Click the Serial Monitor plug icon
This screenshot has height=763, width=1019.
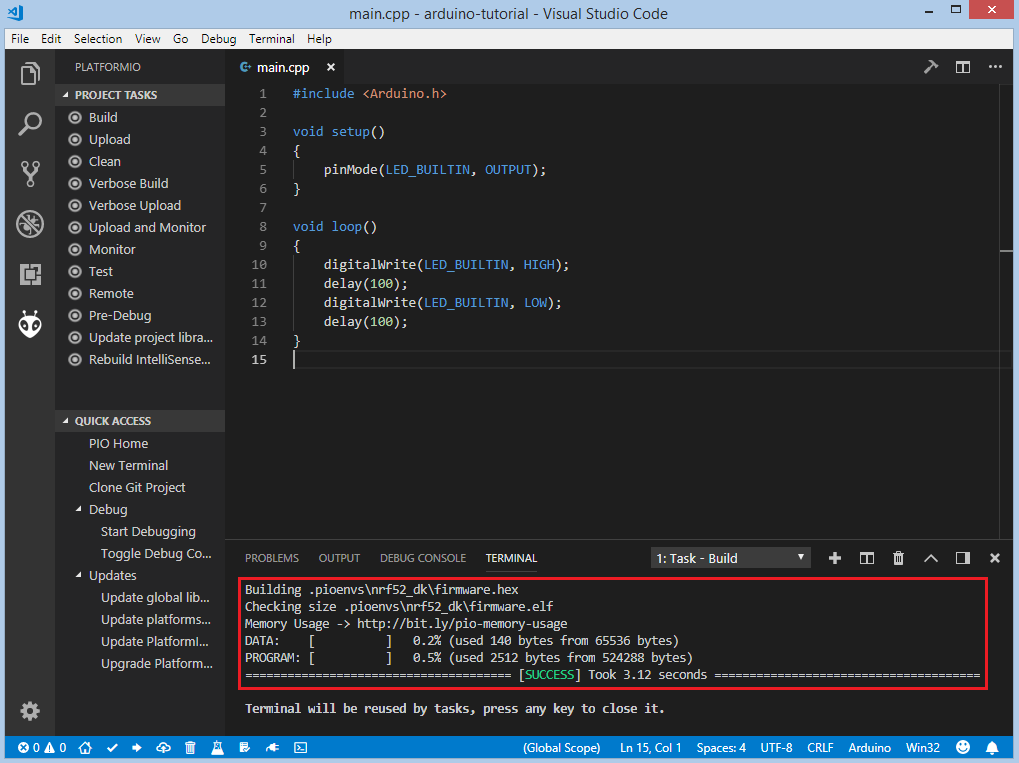coord(272,748)
